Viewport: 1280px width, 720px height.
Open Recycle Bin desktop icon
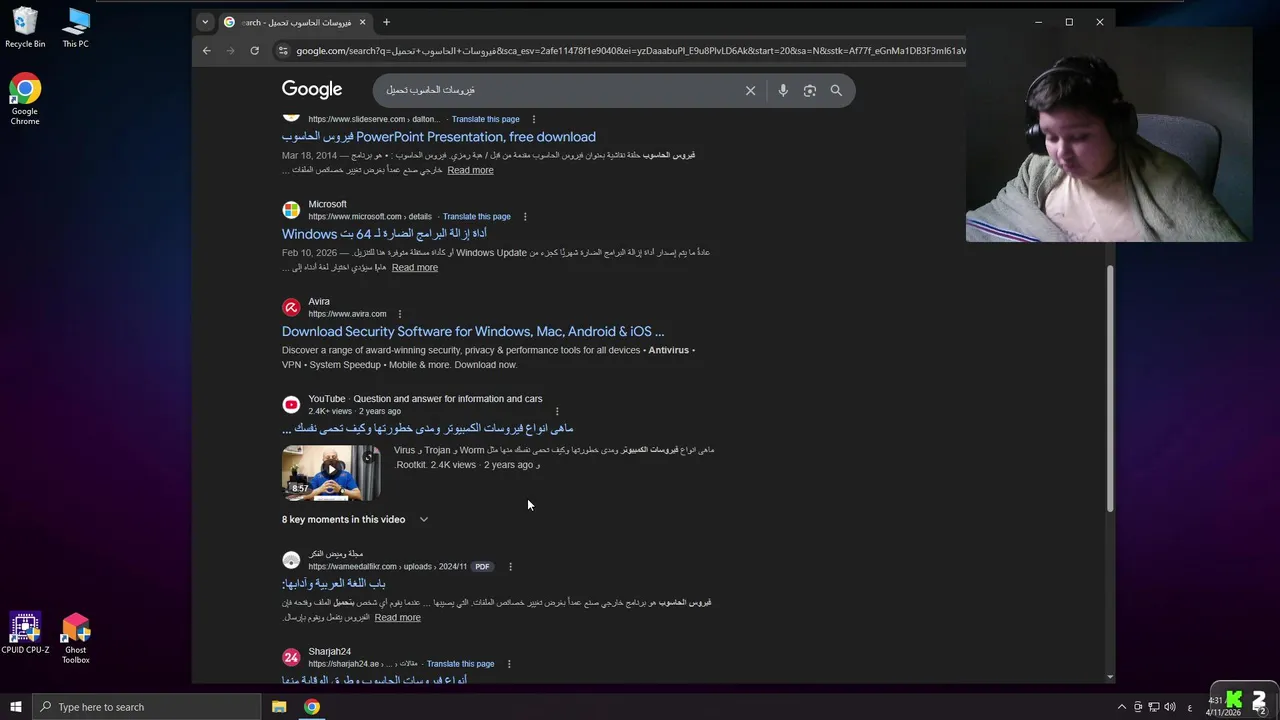tap(25, 28)
